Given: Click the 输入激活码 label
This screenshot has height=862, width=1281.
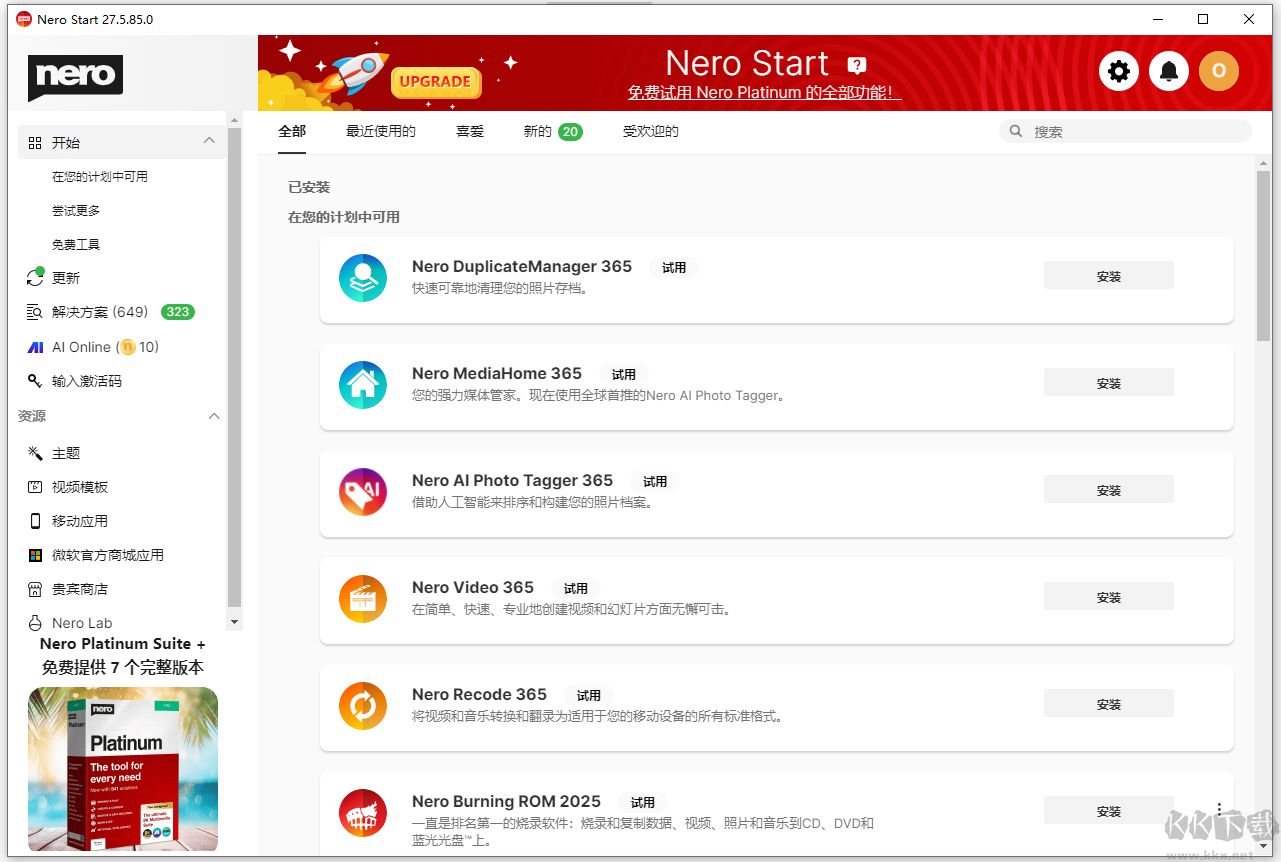Looking at the screenshot, I should pyautogui.click(x=87, y=381).
